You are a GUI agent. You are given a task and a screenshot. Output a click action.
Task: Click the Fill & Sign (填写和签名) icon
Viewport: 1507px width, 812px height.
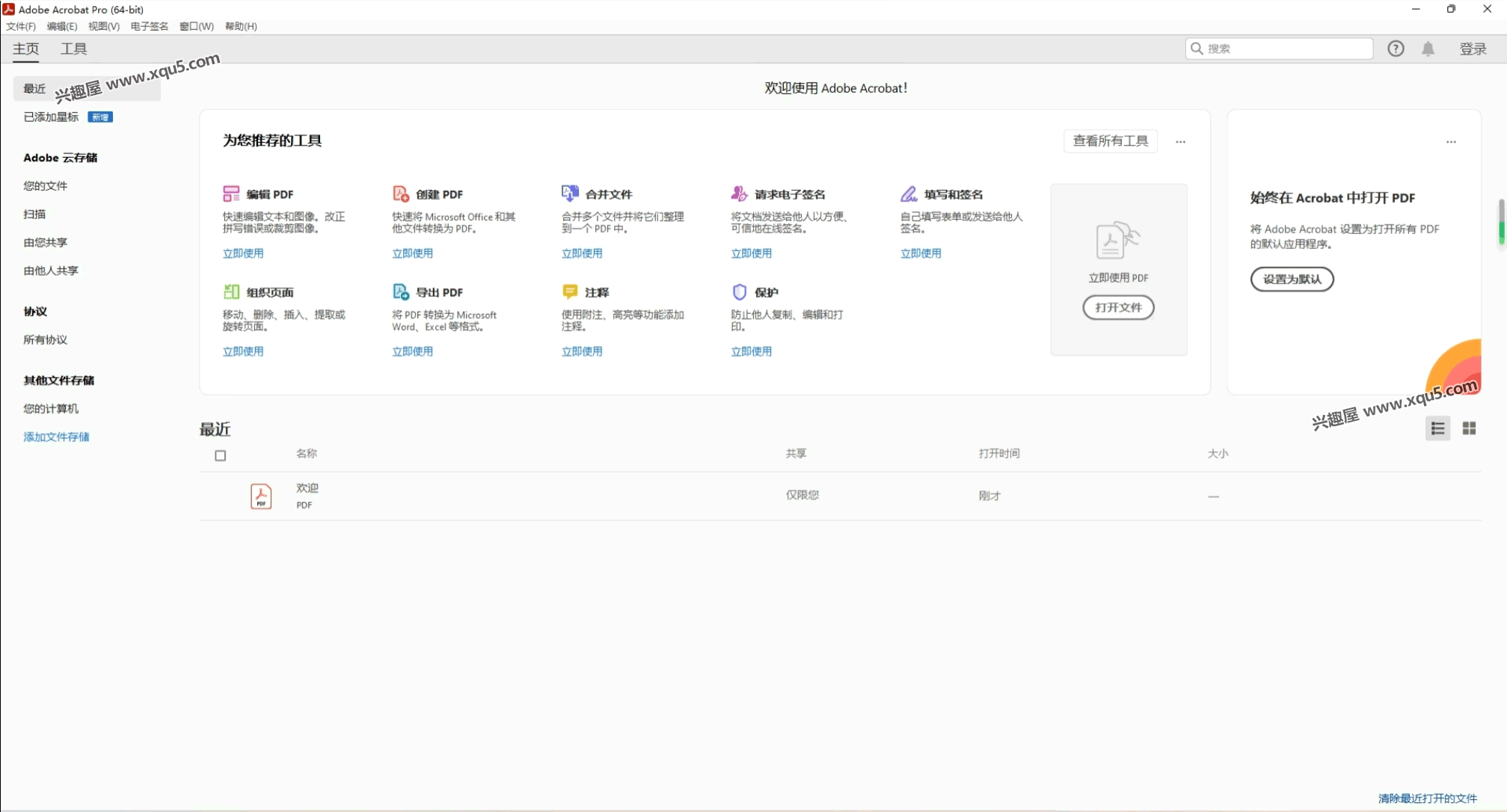pos(909,194)
